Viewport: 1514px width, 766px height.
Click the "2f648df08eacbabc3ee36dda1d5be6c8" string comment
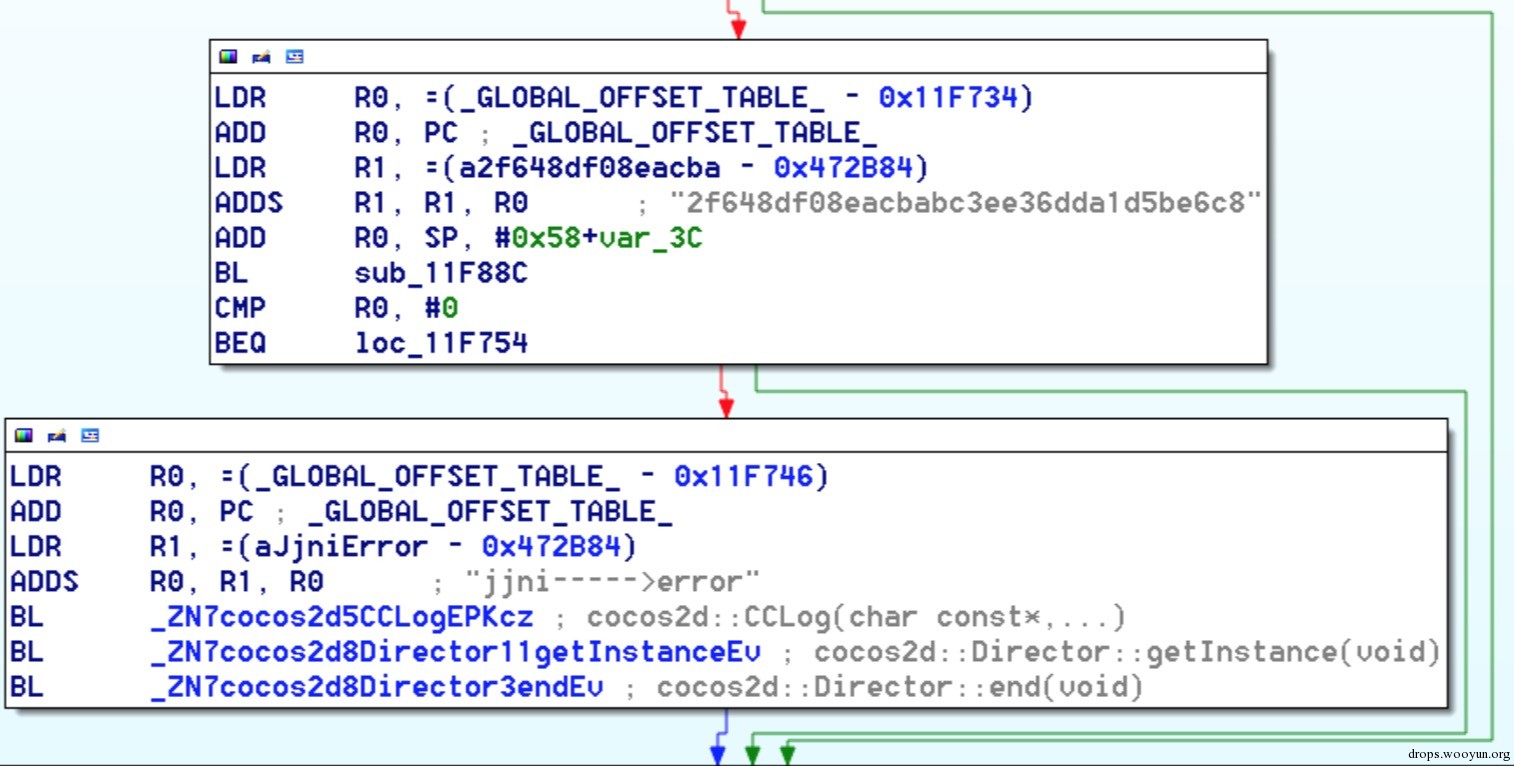(x=965, y=203)
